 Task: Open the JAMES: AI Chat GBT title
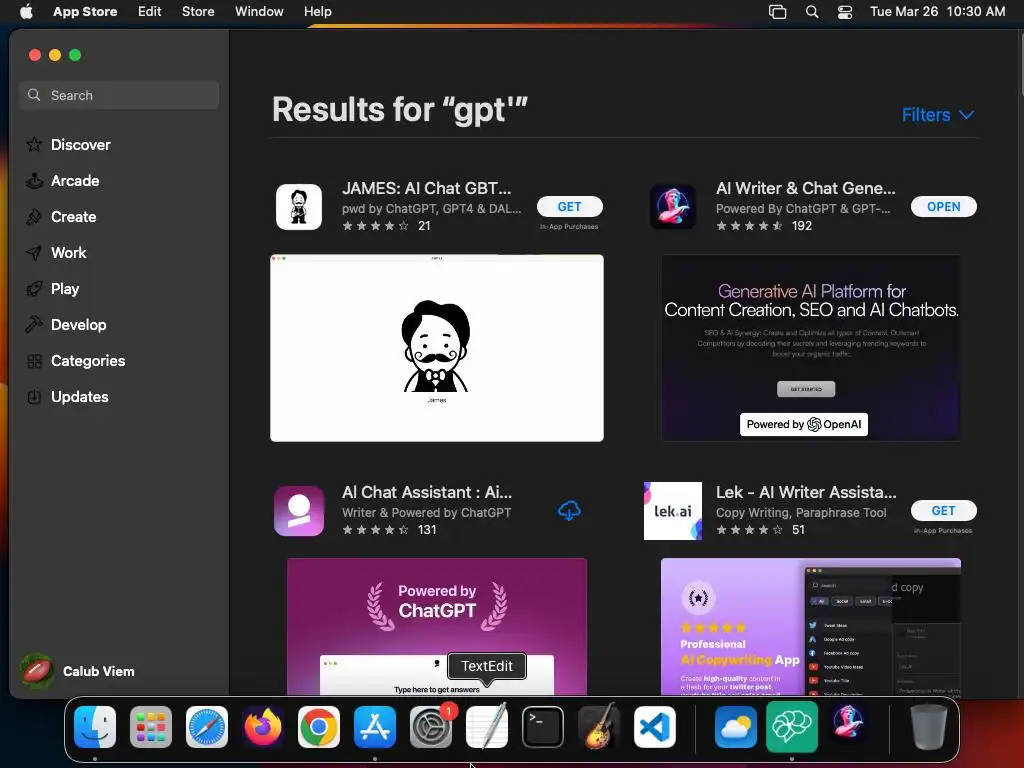(426, 188)
